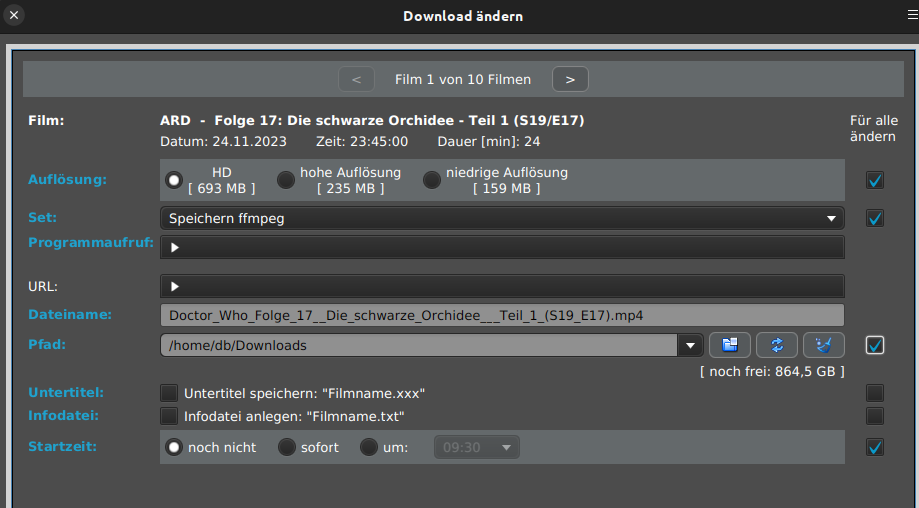Image resolution: width=919 pixels, height=508 pixels.
Task: Click the refresh path icon button
Action: point(777,345)
